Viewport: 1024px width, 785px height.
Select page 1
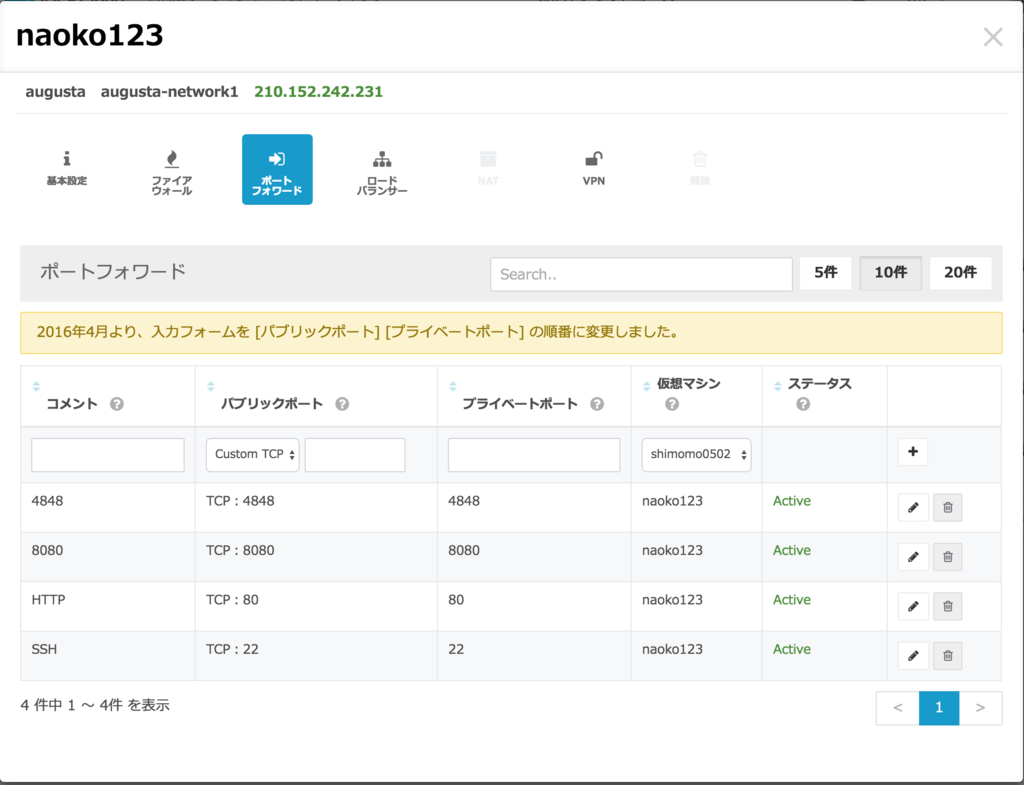(939, 708)
